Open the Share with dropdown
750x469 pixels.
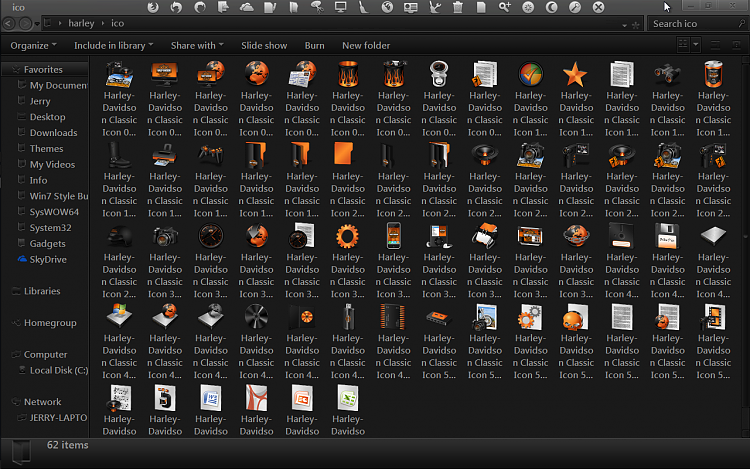tap(197, 45)
